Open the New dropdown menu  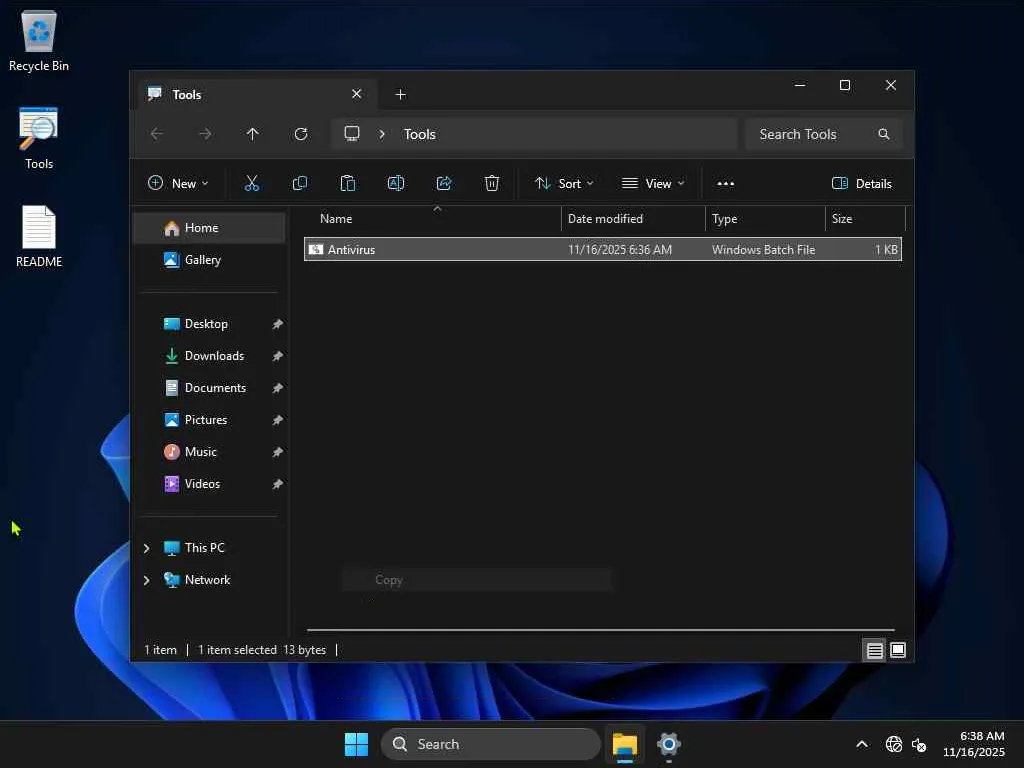click(x=178, y=184)
